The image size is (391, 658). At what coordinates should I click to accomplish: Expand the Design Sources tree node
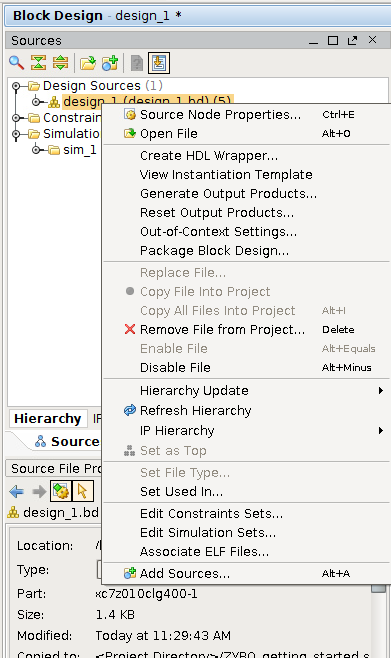[x=16, y=86]
